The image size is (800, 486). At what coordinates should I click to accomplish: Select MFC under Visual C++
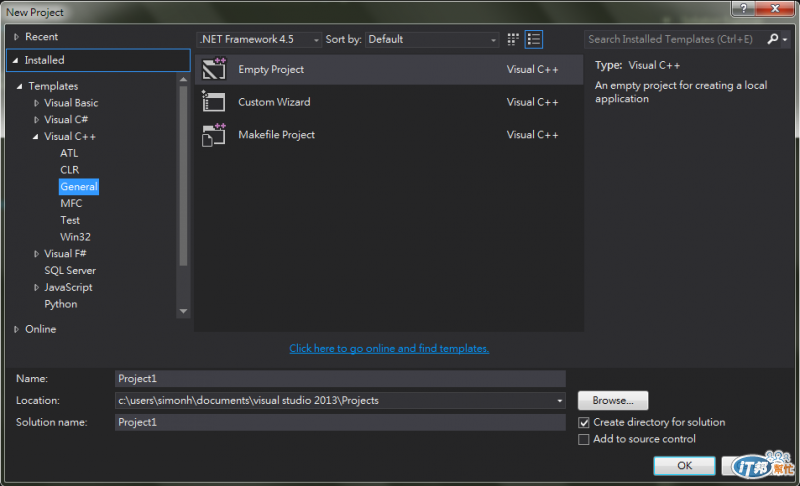click(71, 203)
